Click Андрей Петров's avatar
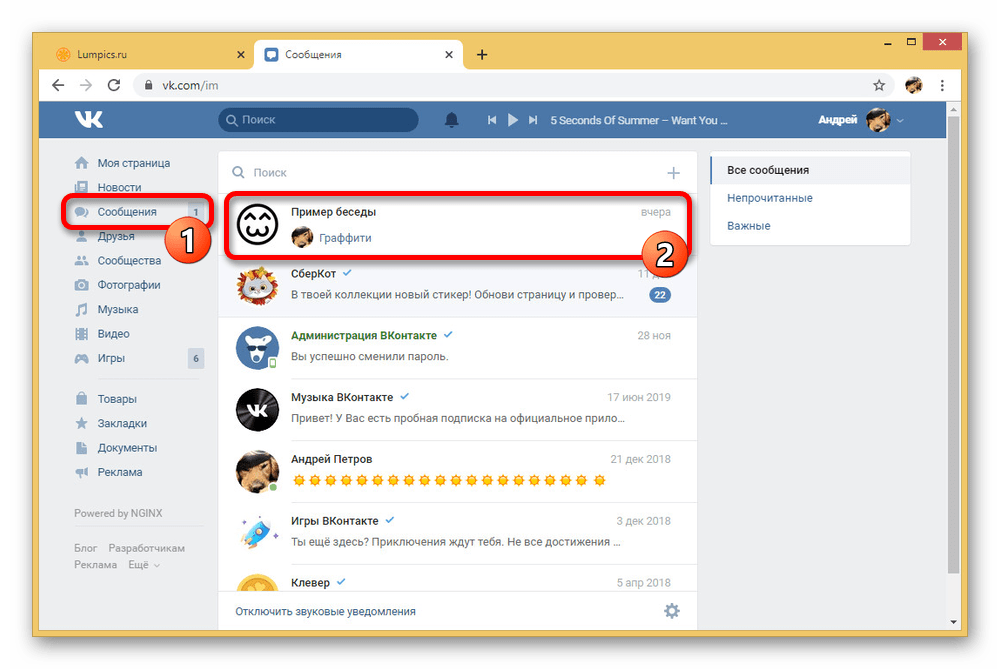 click(x=257, y=471)
